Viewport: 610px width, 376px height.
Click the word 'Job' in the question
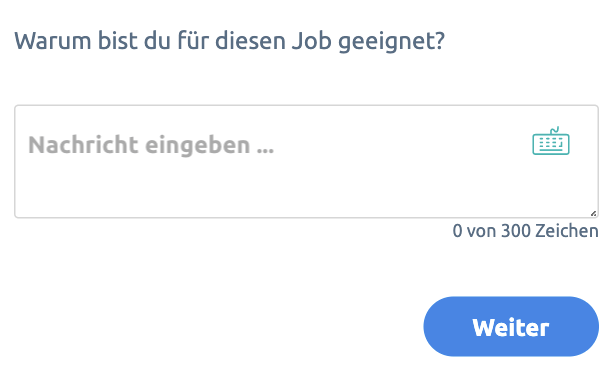pos(312,40)
